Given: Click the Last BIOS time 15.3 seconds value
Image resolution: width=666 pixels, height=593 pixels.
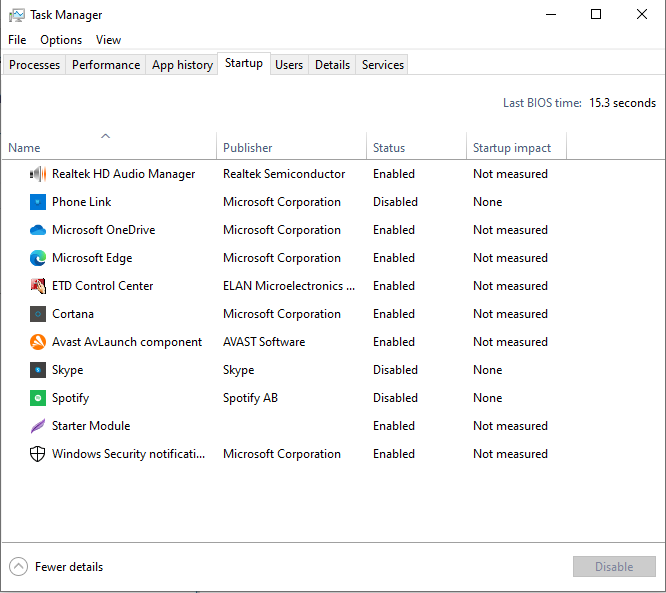Looking at the screenshot, I should point(622,103).
